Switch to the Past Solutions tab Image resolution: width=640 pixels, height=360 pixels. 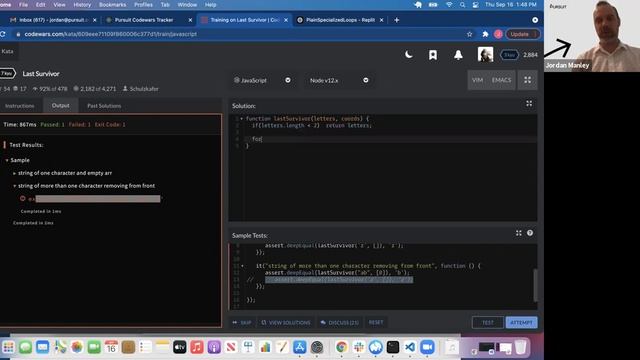[x=104, y=106]
